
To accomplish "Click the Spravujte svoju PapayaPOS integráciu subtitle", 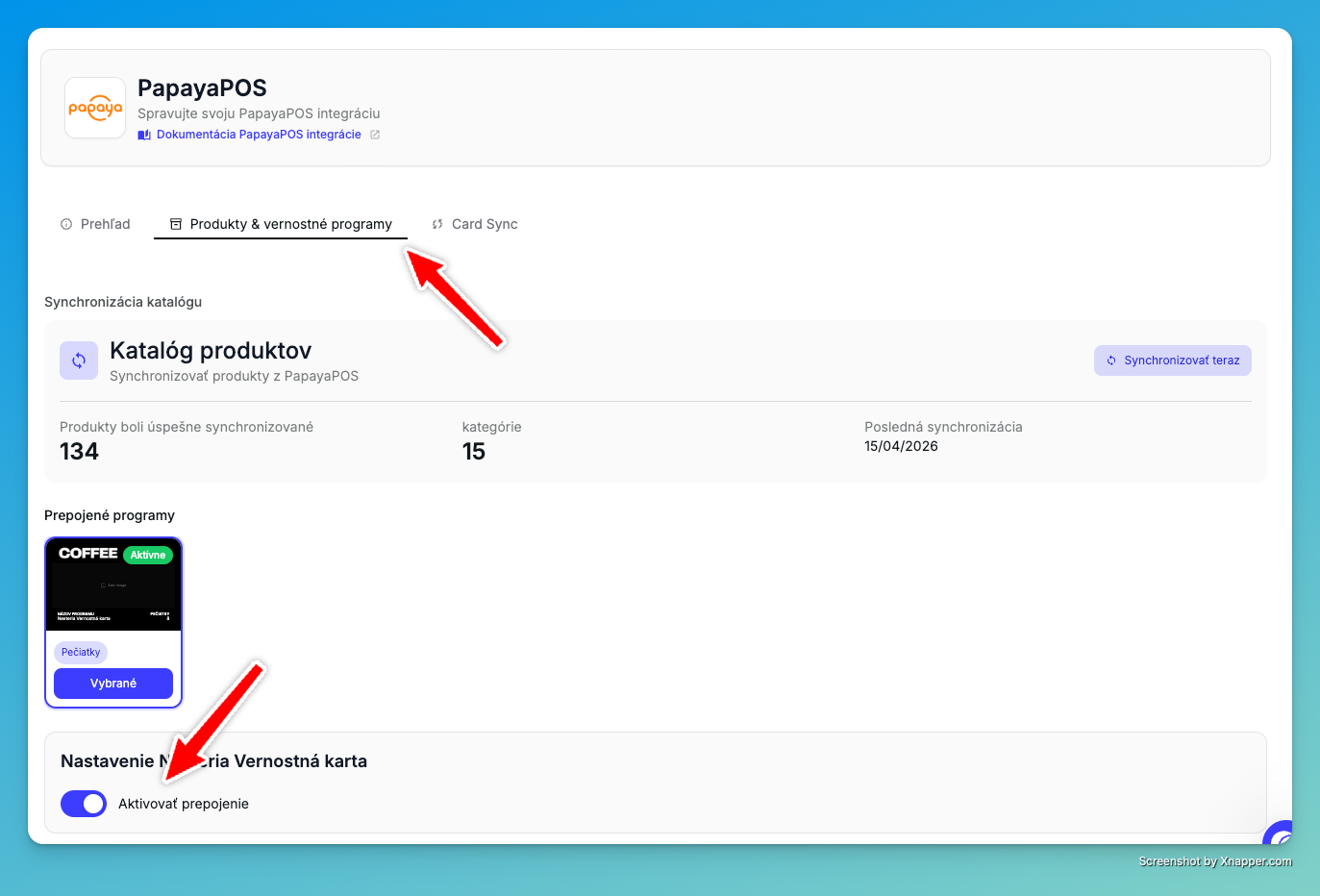I will (259, 113).
